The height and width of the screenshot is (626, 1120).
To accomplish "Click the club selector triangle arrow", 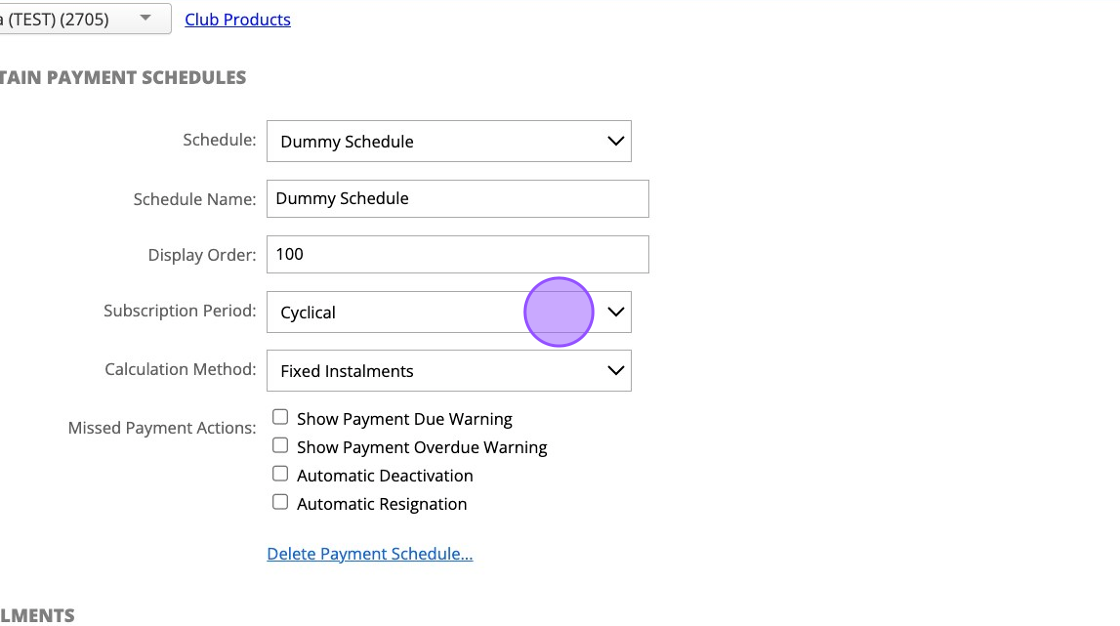I will 146,18.
